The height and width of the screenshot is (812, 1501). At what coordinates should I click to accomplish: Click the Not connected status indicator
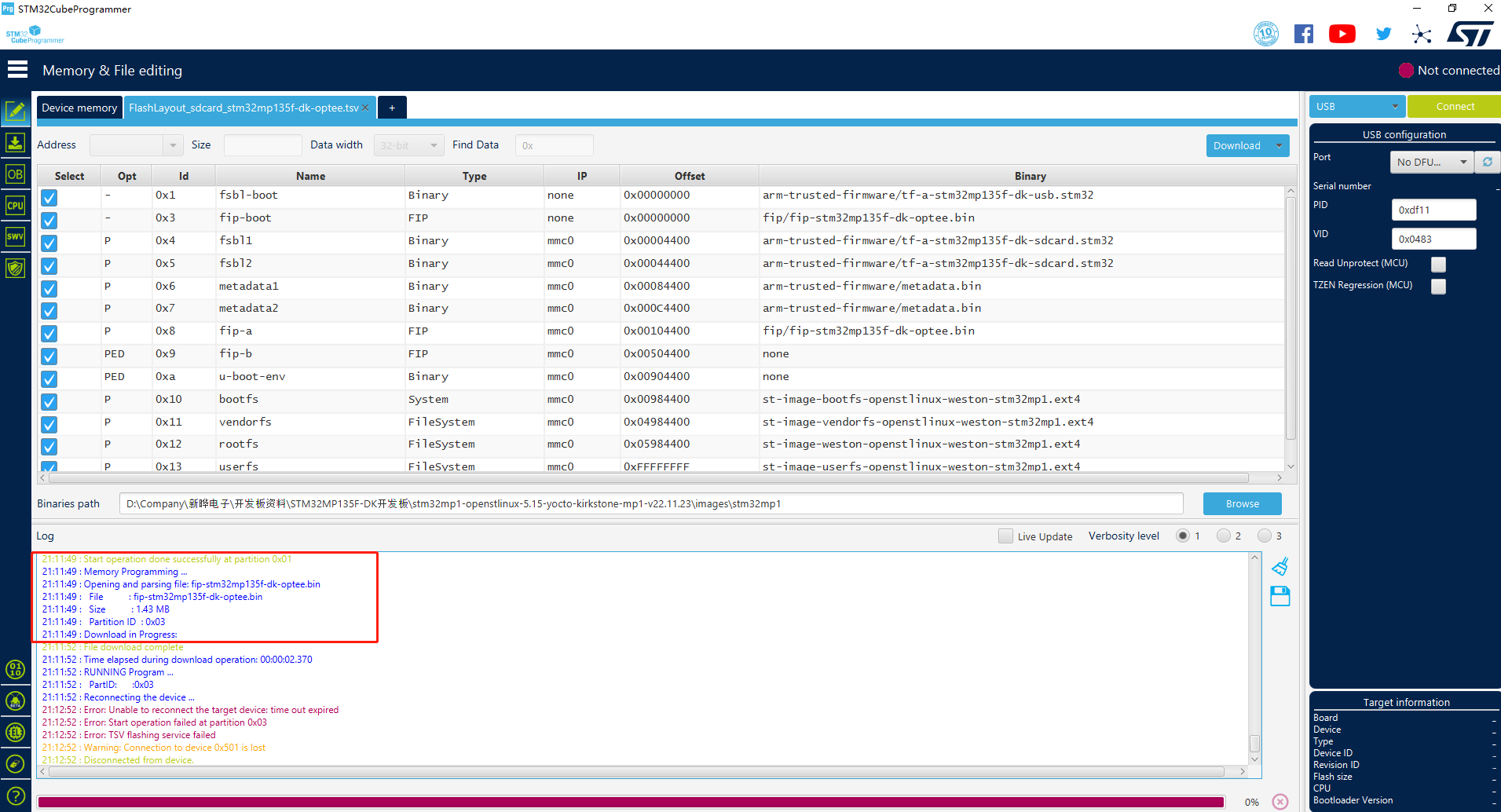click(1449, 70)
